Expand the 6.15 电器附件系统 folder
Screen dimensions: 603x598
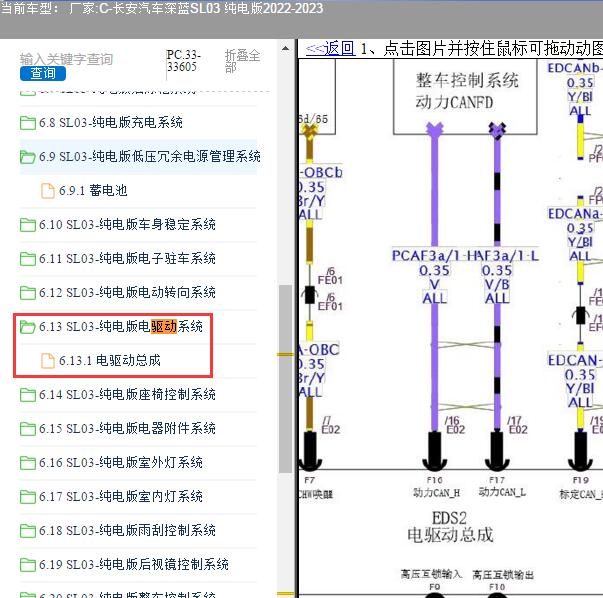click(127, 428)
